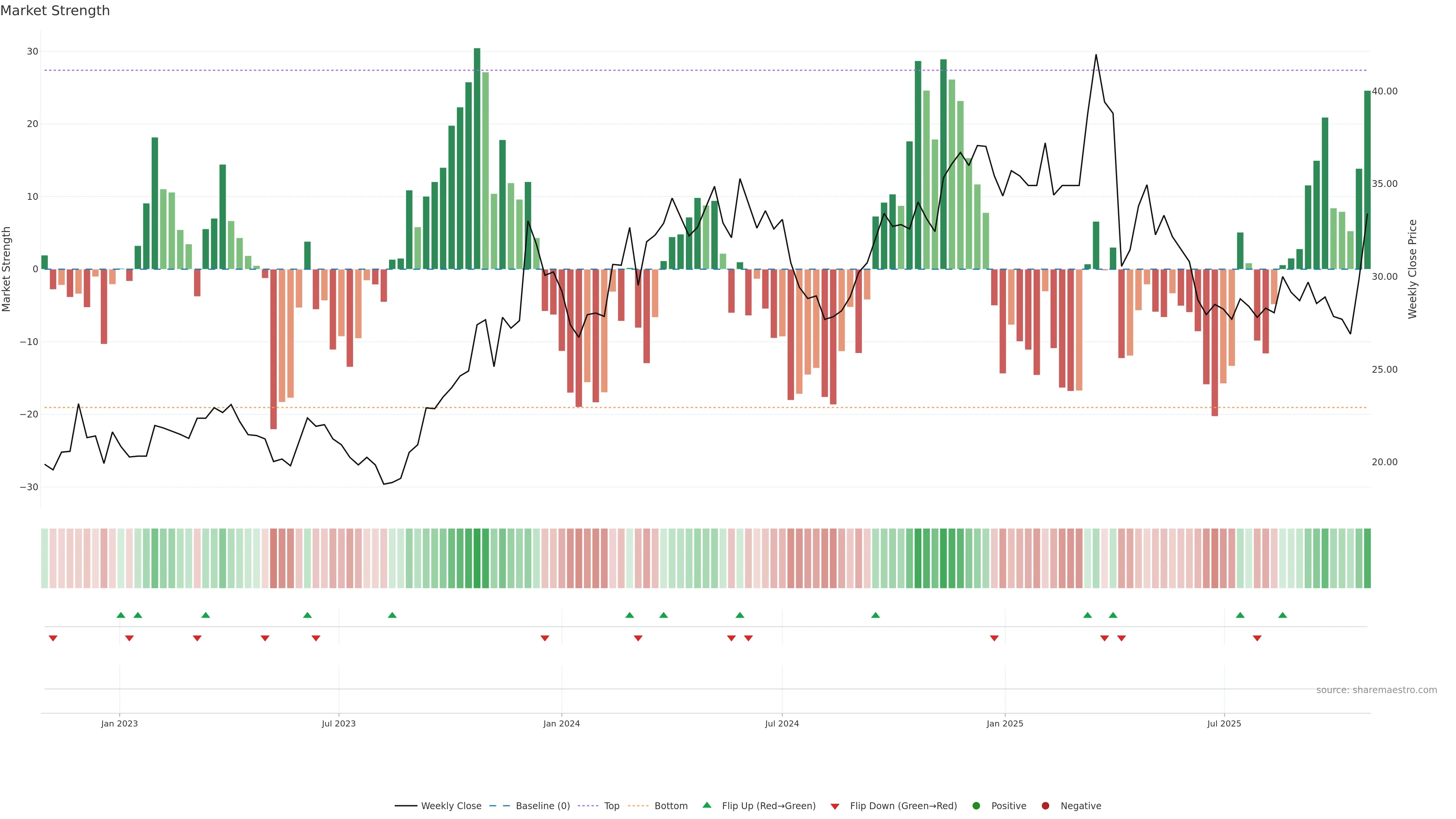Click the source sharemaestro.com text
The image size is (1456, 819).
[1376, 690]
